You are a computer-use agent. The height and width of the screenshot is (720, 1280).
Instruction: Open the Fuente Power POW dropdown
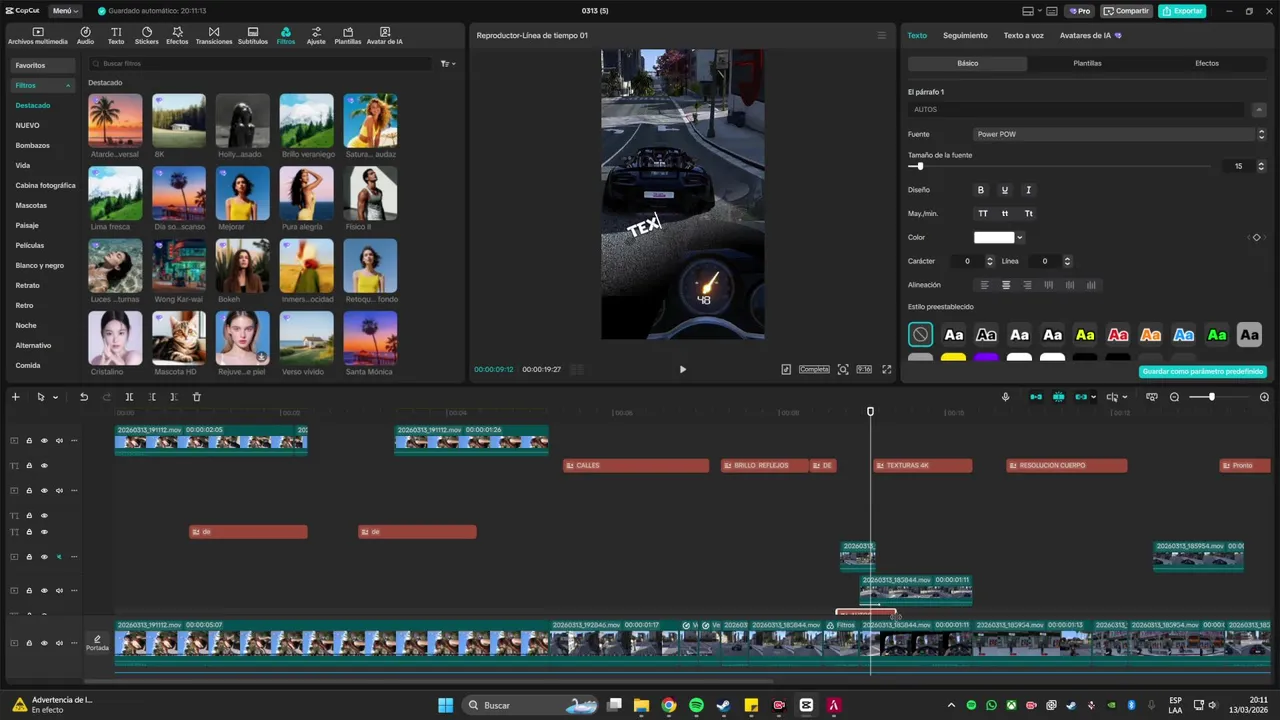[x=1119, y=134]
